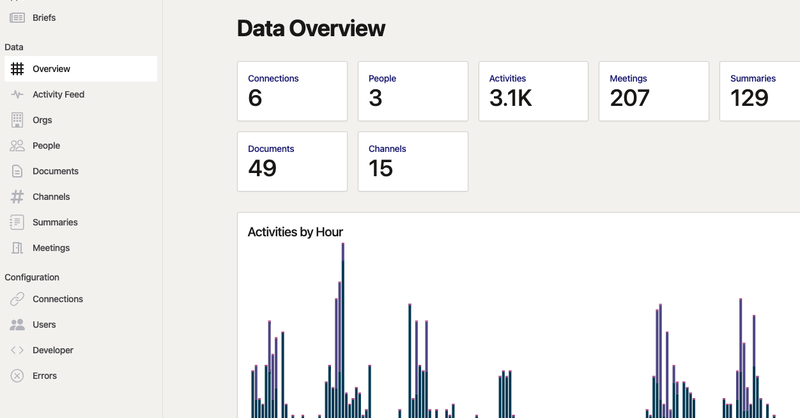
Task: Click the Briefs newspaper icon
Action: pos(17,18)
